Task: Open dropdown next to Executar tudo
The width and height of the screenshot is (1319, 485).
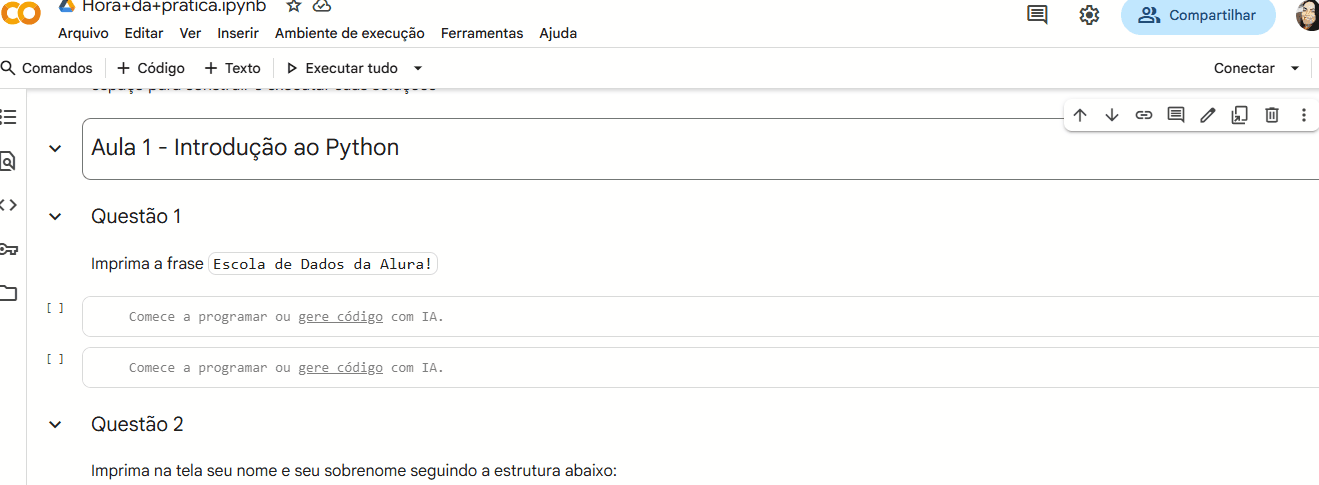Action: [x=418, y=68]
